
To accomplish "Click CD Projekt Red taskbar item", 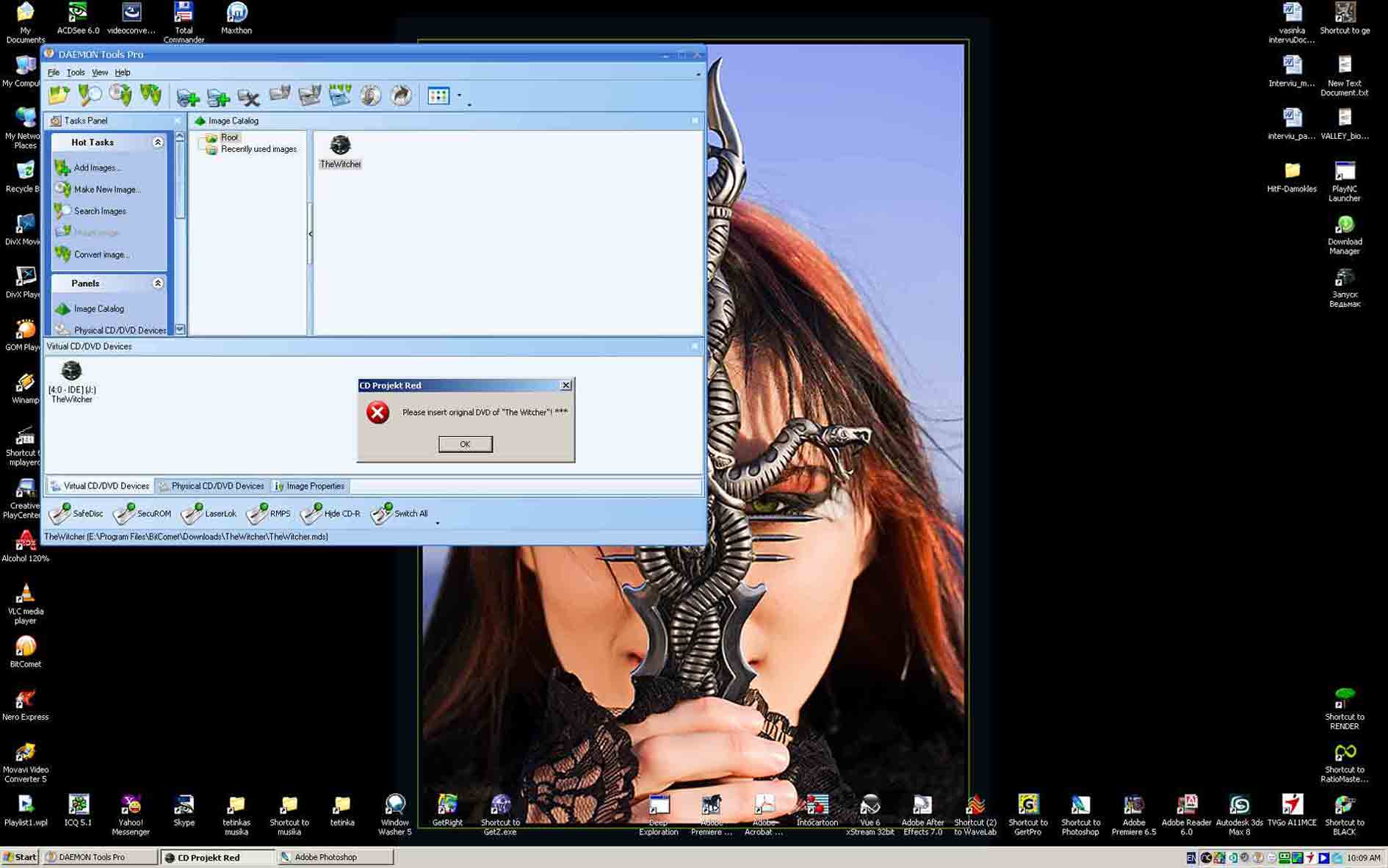I will (217, 857).
